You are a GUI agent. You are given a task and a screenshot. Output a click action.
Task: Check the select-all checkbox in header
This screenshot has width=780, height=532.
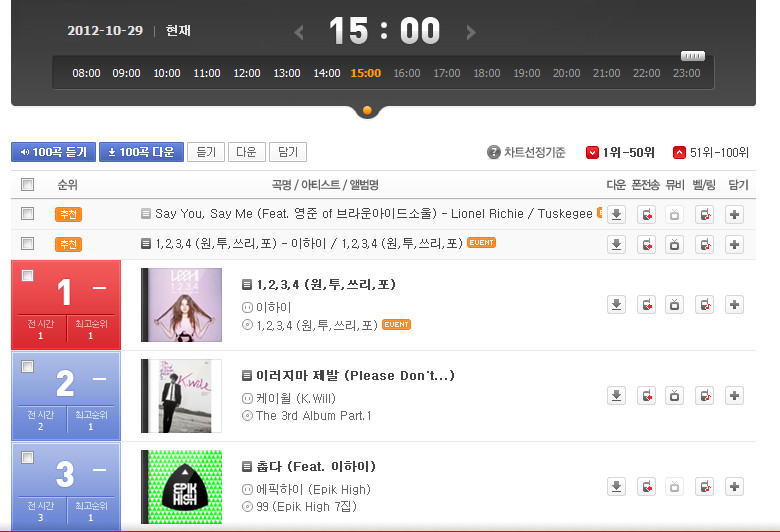click(27, 185)
